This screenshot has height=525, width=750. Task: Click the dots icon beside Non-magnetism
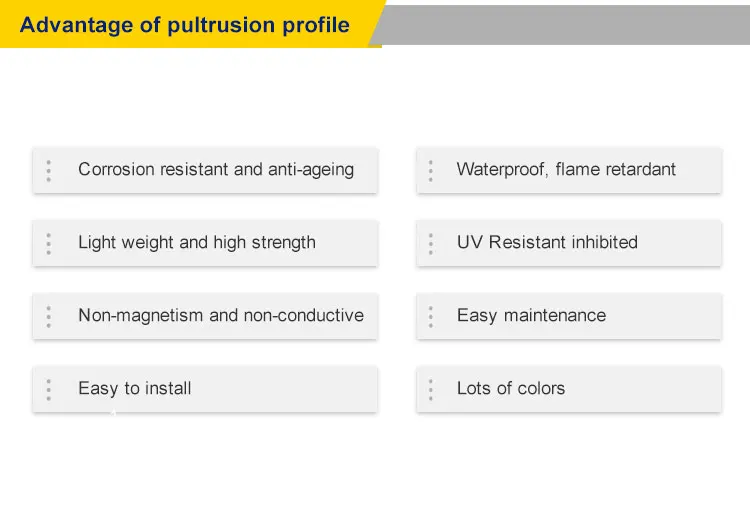48,317
